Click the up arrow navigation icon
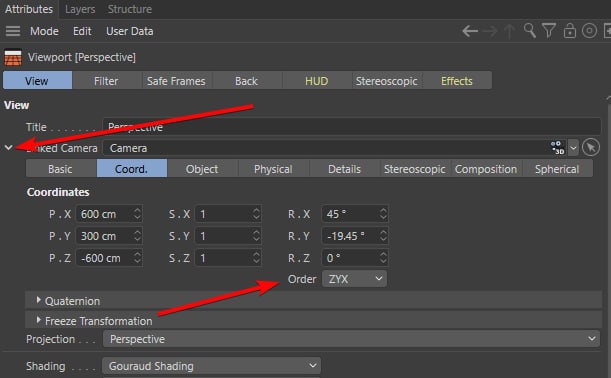The width and height of the screenshot is (611, 378). click(509, 31)
